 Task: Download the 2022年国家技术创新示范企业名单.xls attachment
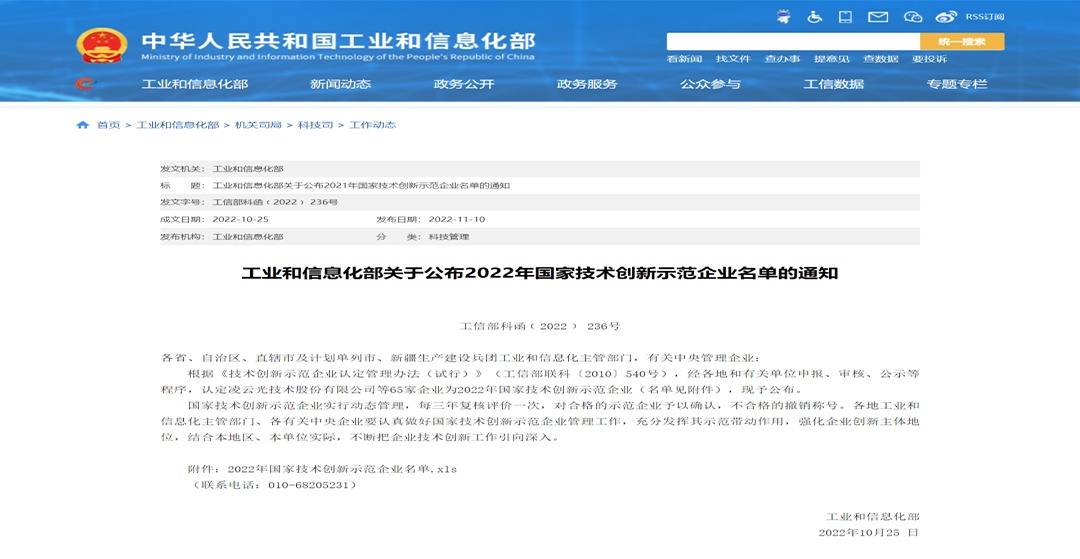[342, 468]
